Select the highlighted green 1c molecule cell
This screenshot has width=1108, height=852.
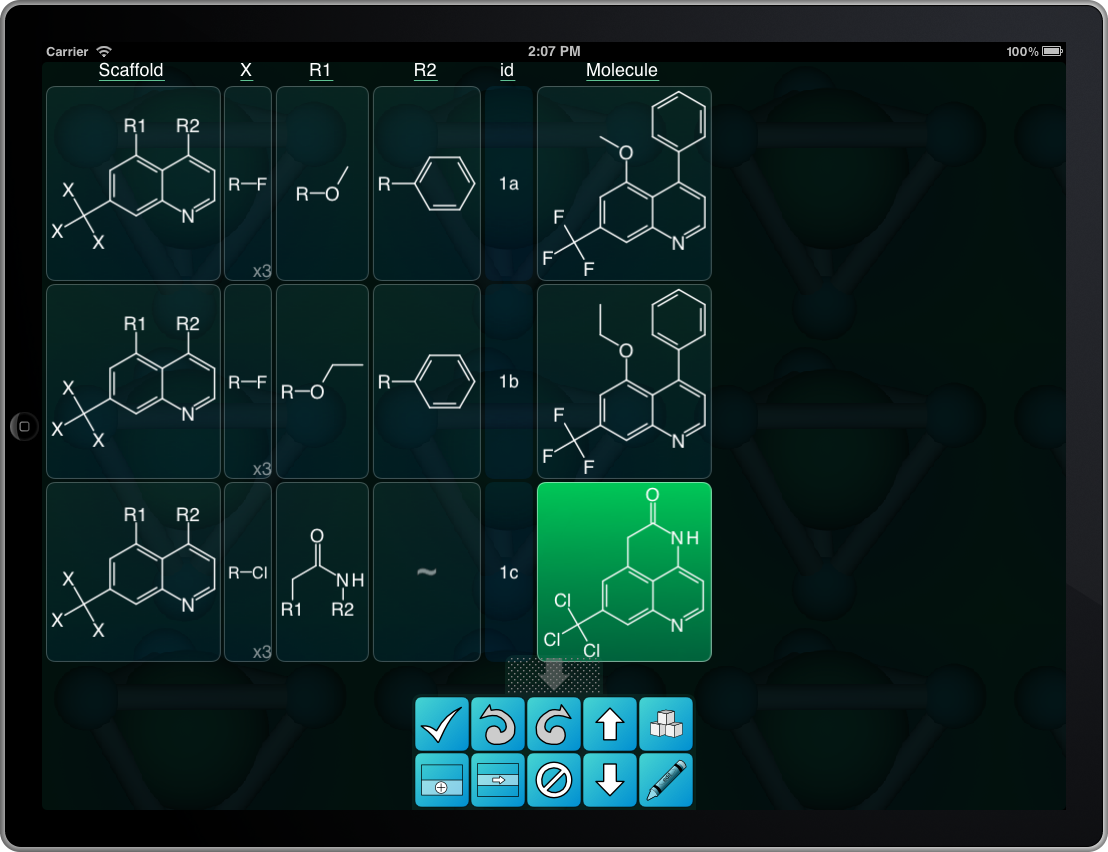624,572
